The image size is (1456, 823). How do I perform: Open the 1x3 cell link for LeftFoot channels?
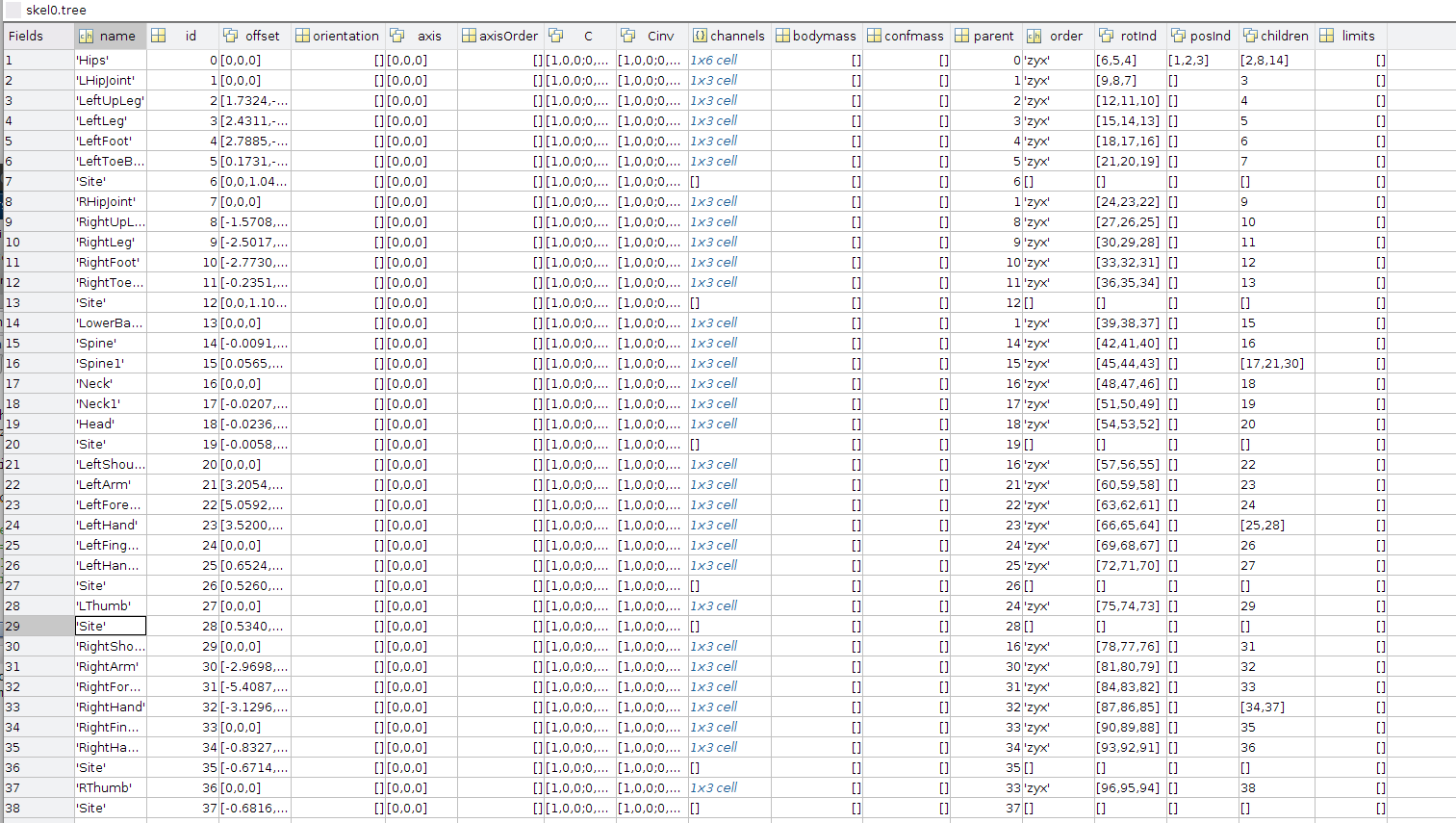713,141
